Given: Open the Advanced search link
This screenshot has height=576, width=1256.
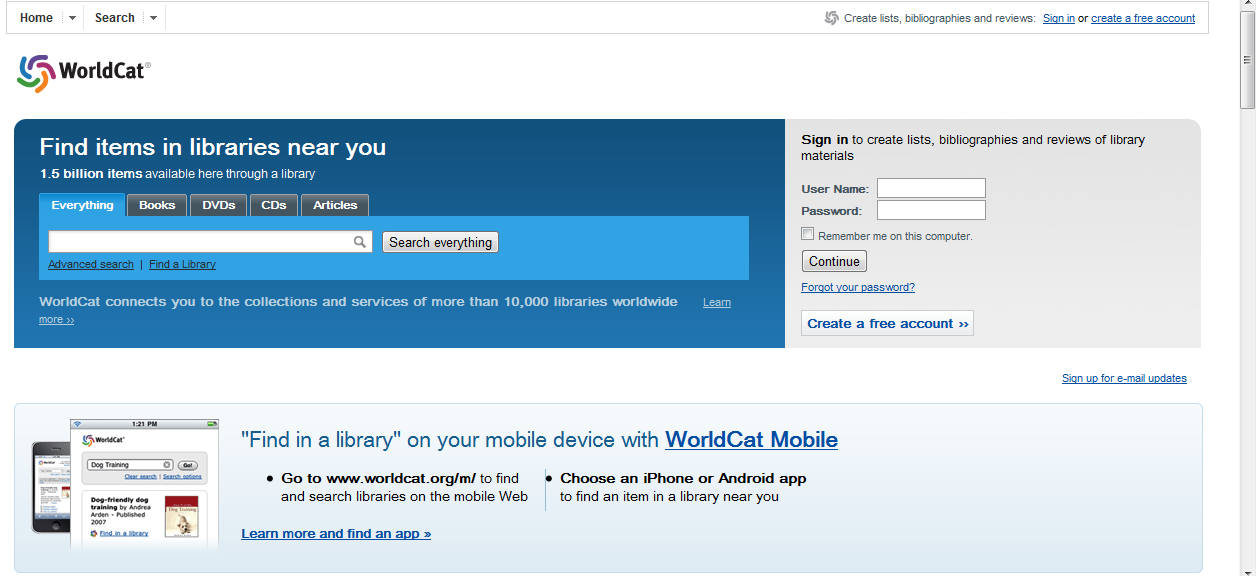Looking at the screenshot, I should click(91, 264).
